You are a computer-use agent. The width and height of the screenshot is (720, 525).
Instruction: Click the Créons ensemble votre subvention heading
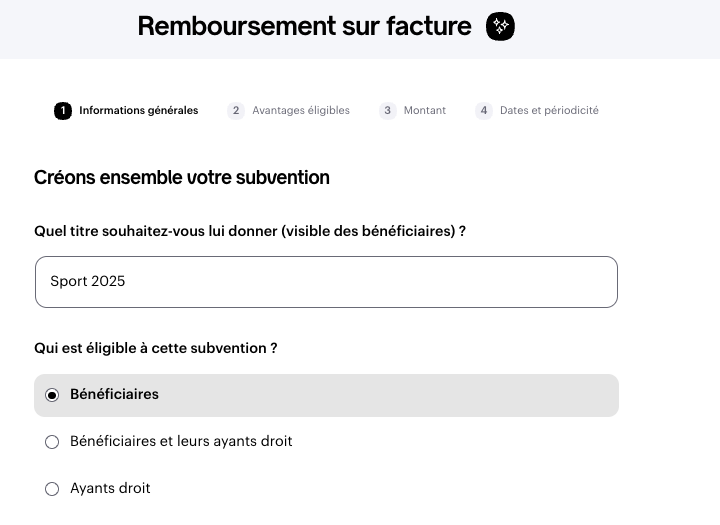(x=182, y=178)
